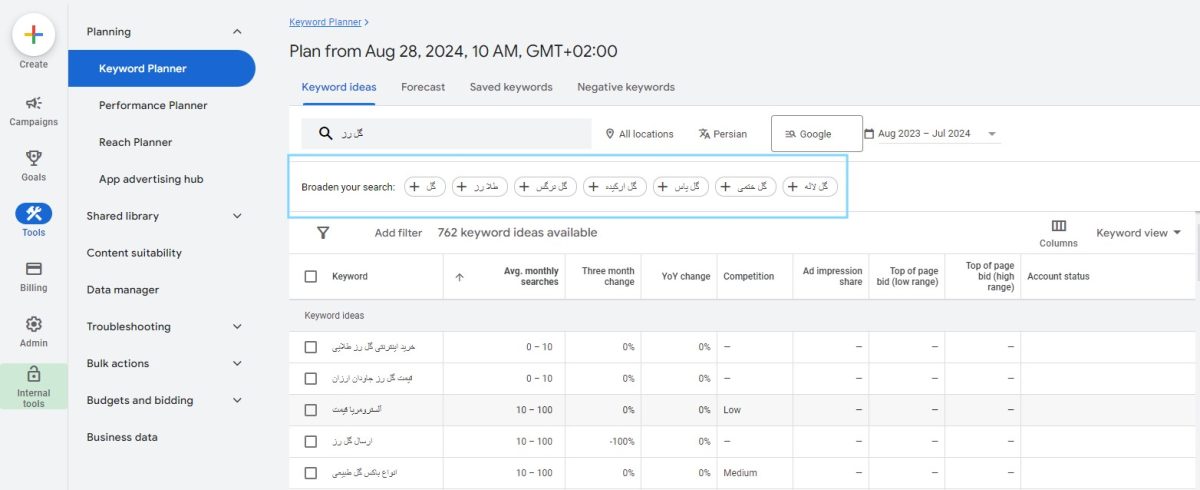The width and height of the screenshot is (1200, 490).
Task: Add the گل ارکیده broaden-search chip
Action: (615, 186)
